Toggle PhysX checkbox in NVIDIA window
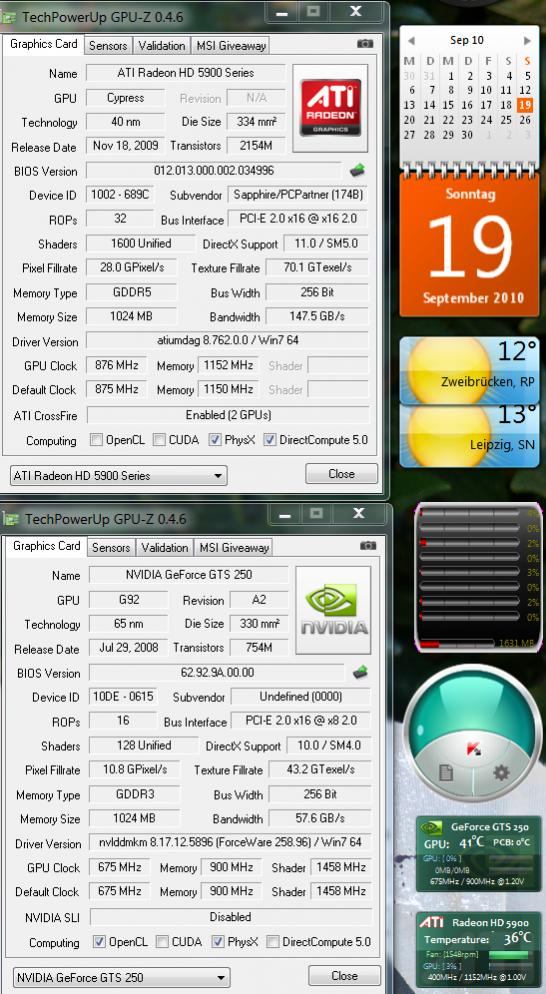 [218, 941]
